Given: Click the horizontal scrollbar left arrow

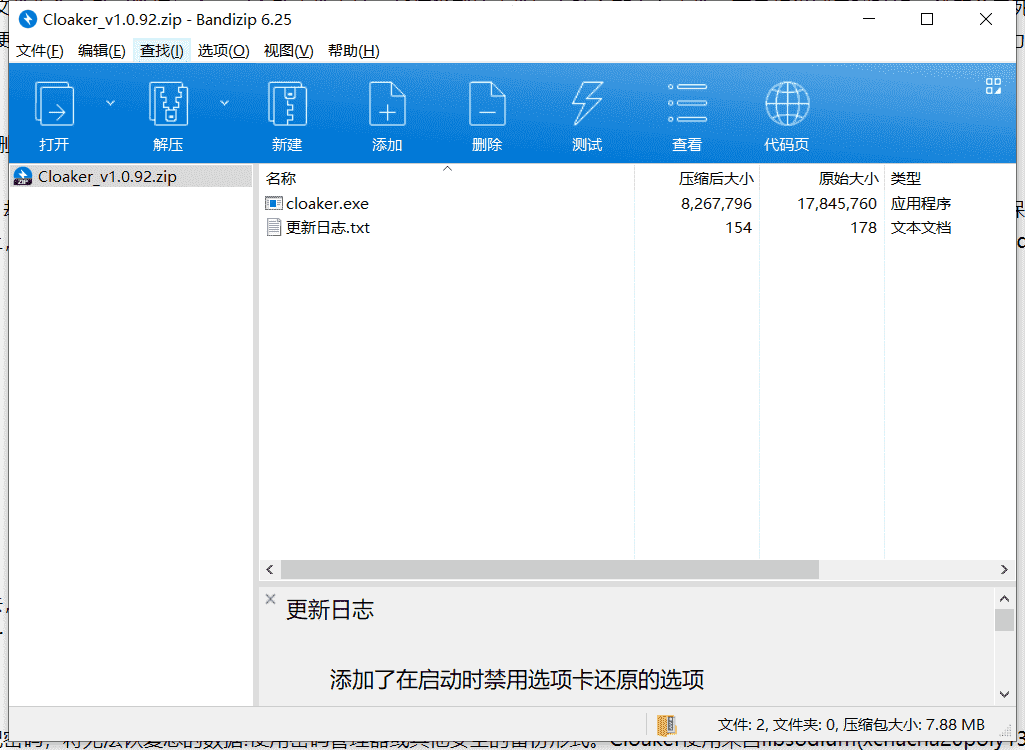Looking at the screenshot, I should point(270,570).
